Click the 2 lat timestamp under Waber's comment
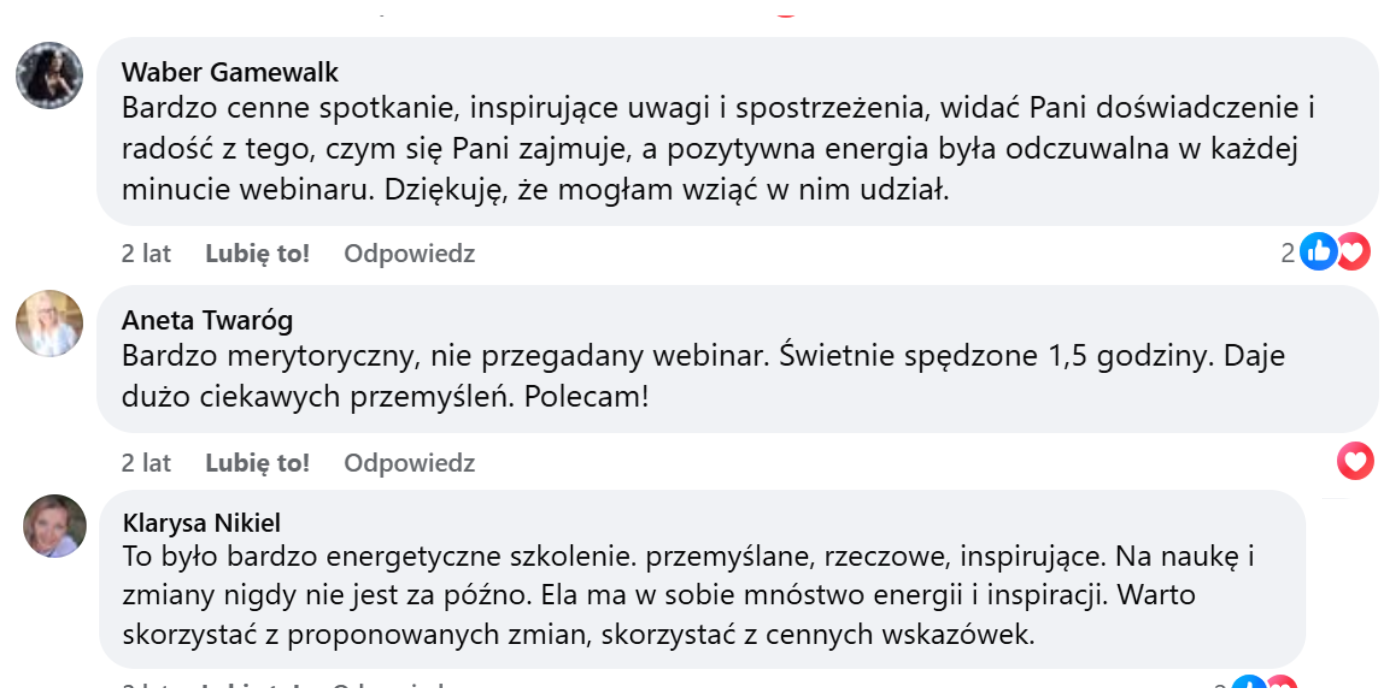The width and height of the screenshot is (1400, 700). (146, 254)
